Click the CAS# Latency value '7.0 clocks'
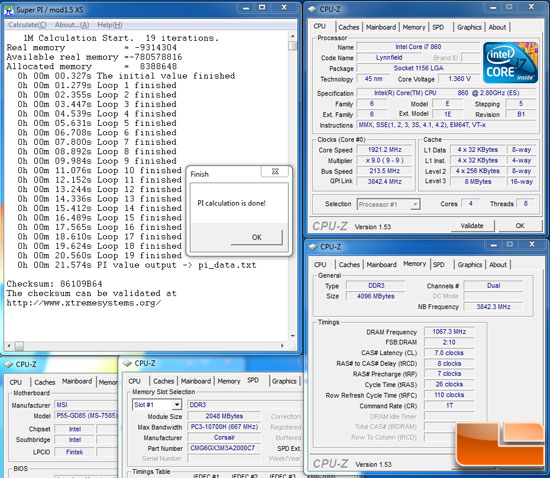 tap(449, 353)
